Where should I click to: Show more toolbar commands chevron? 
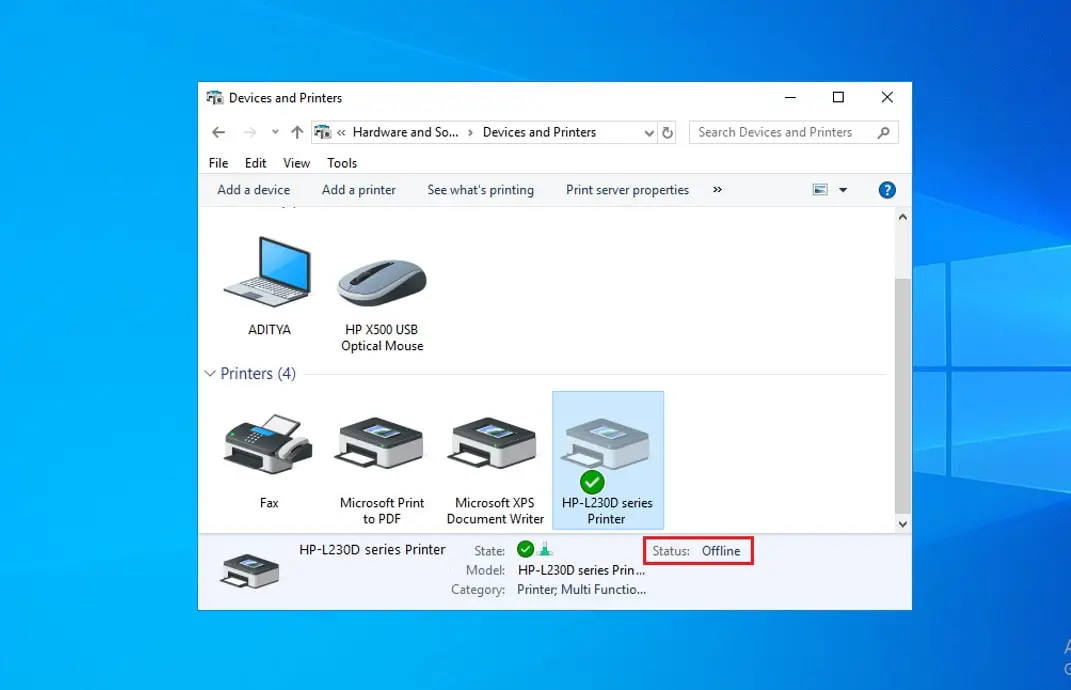[717, 190]
